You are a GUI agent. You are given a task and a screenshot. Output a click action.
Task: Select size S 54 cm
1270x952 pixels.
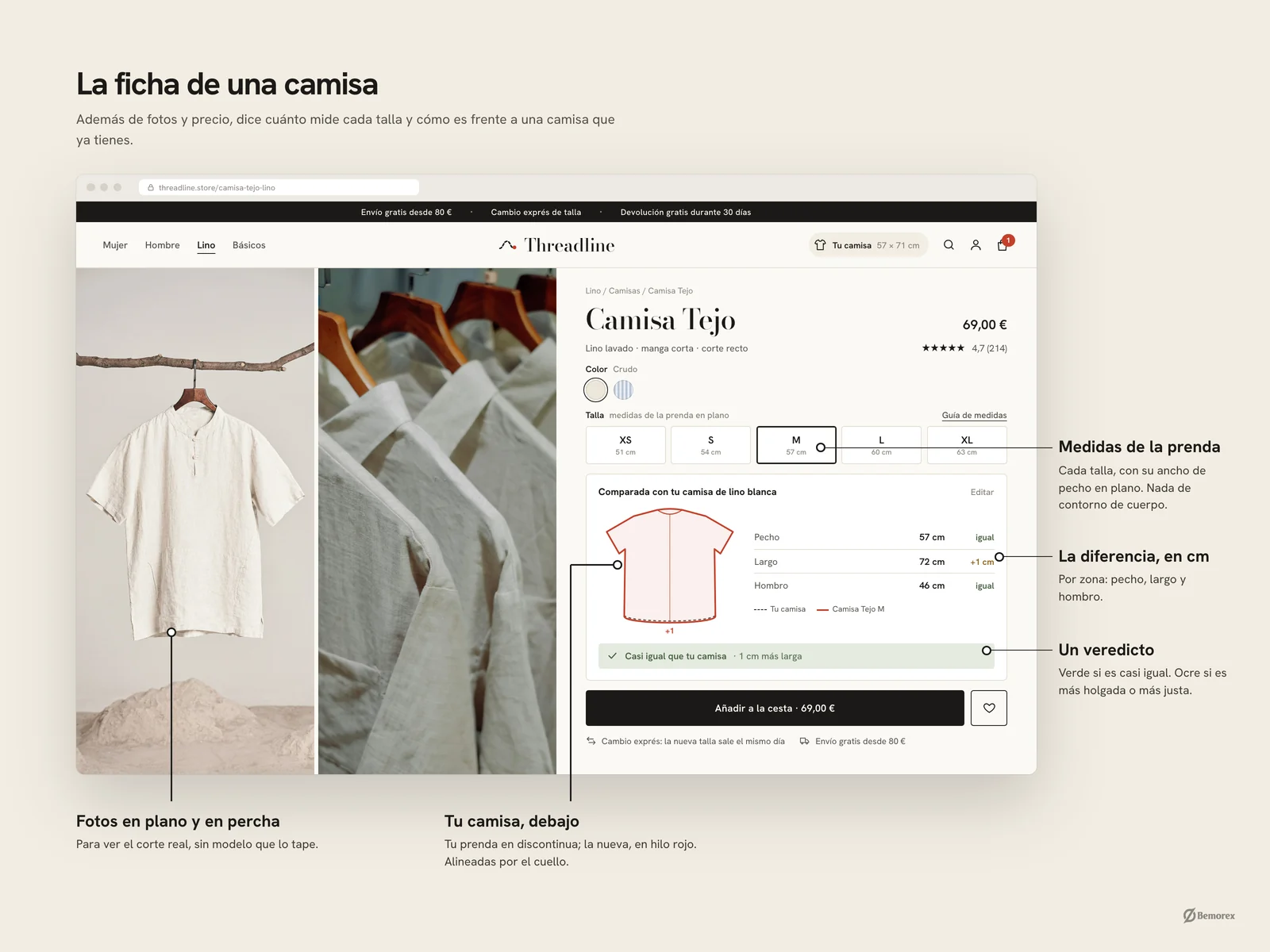click(x=710, y=445)
